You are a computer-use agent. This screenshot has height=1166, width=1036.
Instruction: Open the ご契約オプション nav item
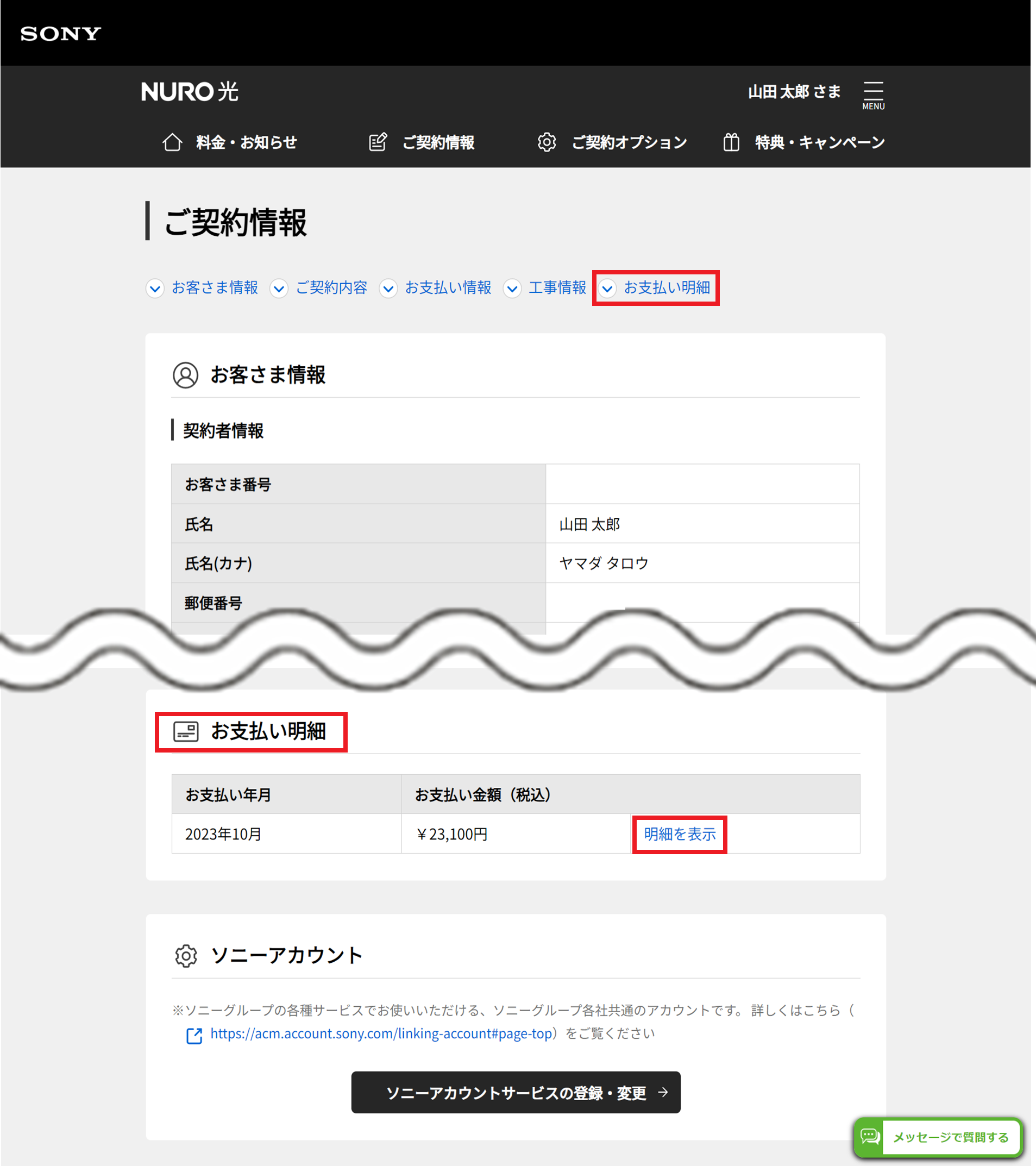pyautogui.click(x=612, y=142)
